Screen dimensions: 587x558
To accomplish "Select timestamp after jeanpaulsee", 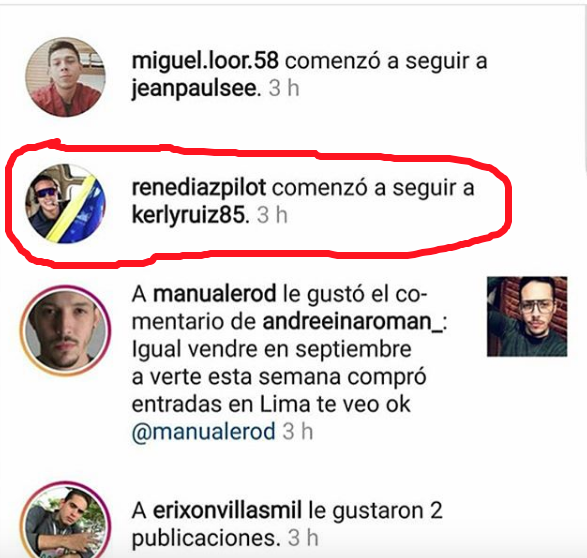I will click(x=284, y=89).
